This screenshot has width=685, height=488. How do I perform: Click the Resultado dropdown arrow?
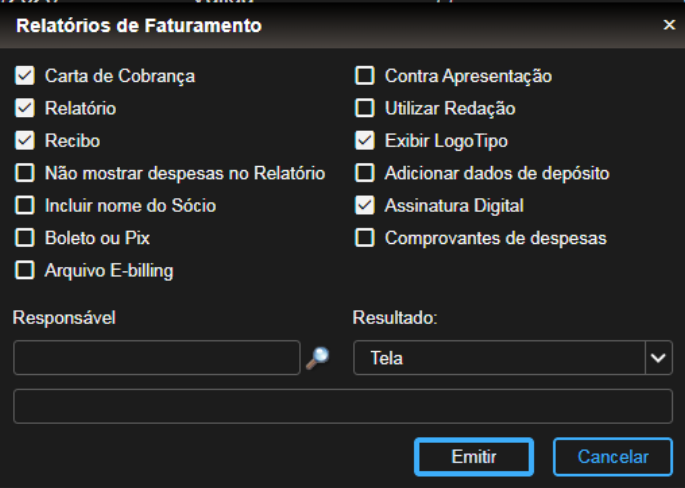(658, 357)
